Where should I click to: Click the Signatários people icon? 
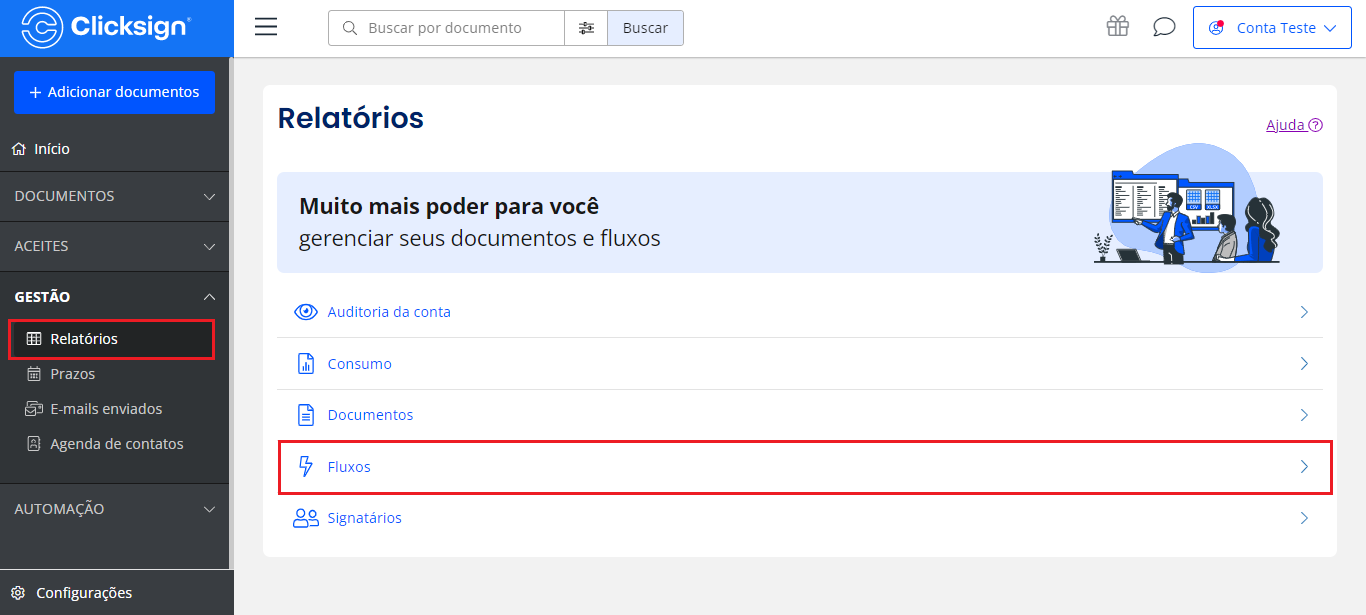pos(305,518)
